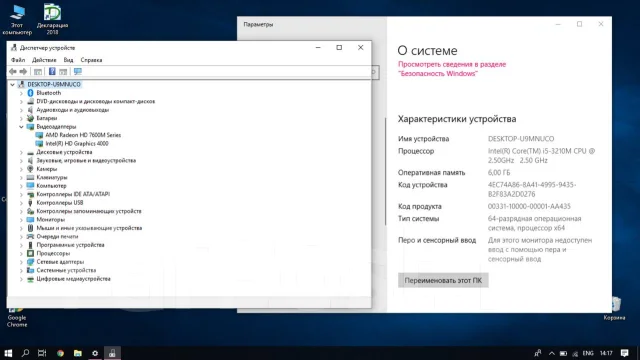Viewport: 640px width, 360px height.
Task: Click the processor value Intel(R) Core(TM) i5-3210M
Action: coord(541,156)
